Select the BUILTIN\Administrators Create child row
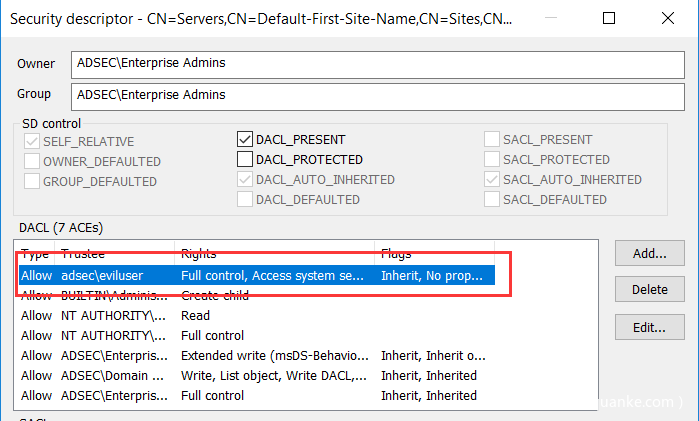Screen dimensions: 699x421 click(x=257, y=296)
